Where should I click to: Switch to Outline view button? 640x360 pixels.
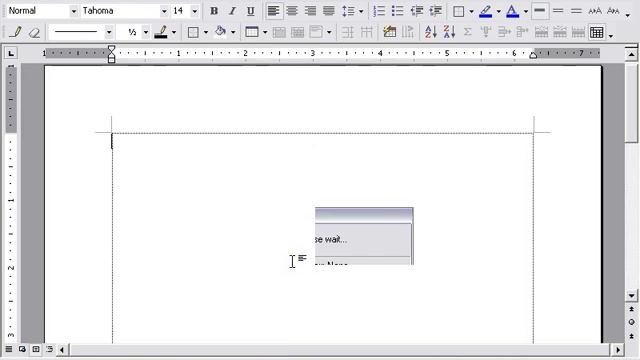tap(49, 349)
